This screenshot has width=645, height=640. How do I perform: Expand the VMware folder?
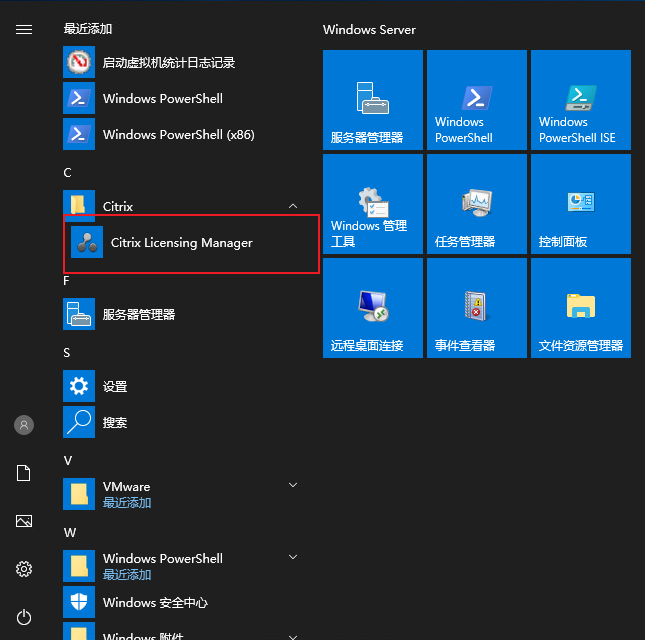pos(293,486)
